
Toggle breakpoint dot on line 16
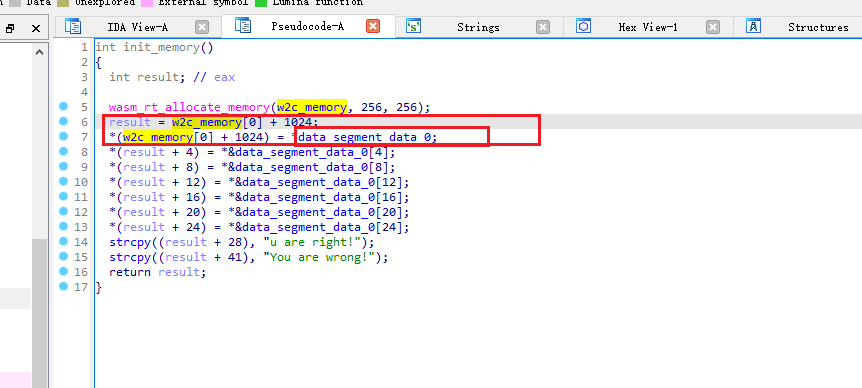(x=64, y=271)
